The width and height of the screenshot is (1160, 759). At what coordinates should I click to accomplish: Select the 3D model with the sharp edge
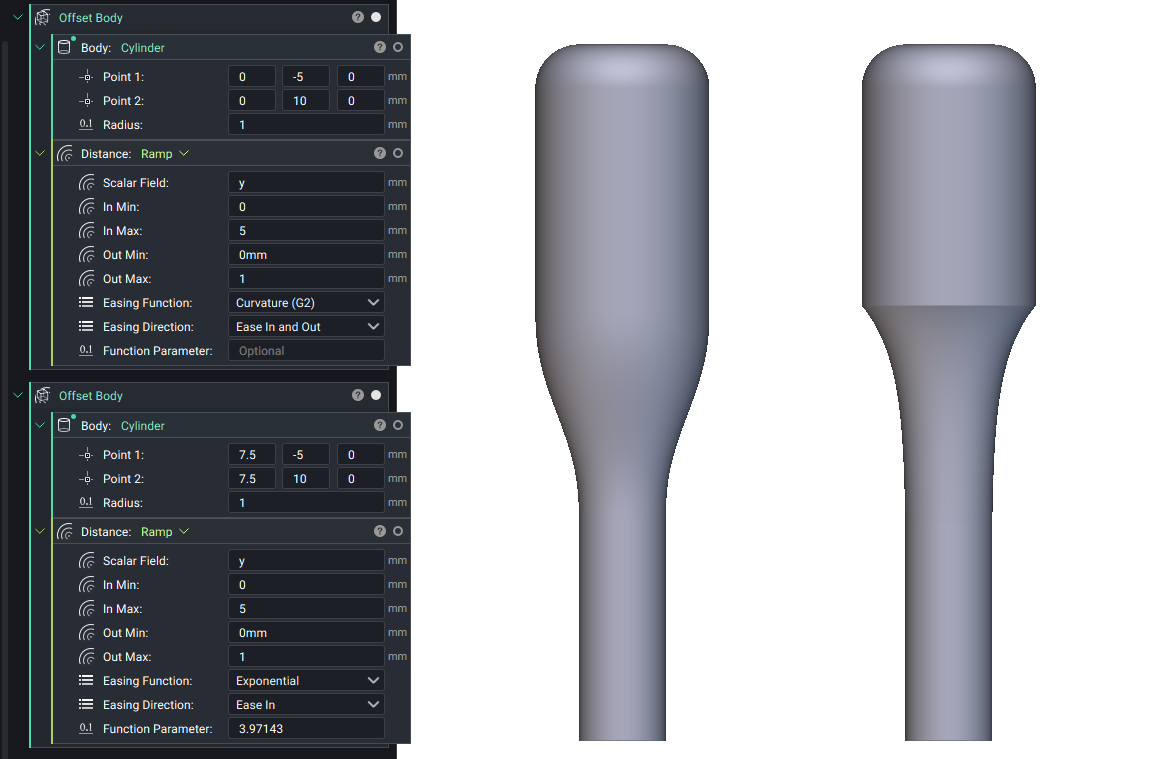point(948,392)
